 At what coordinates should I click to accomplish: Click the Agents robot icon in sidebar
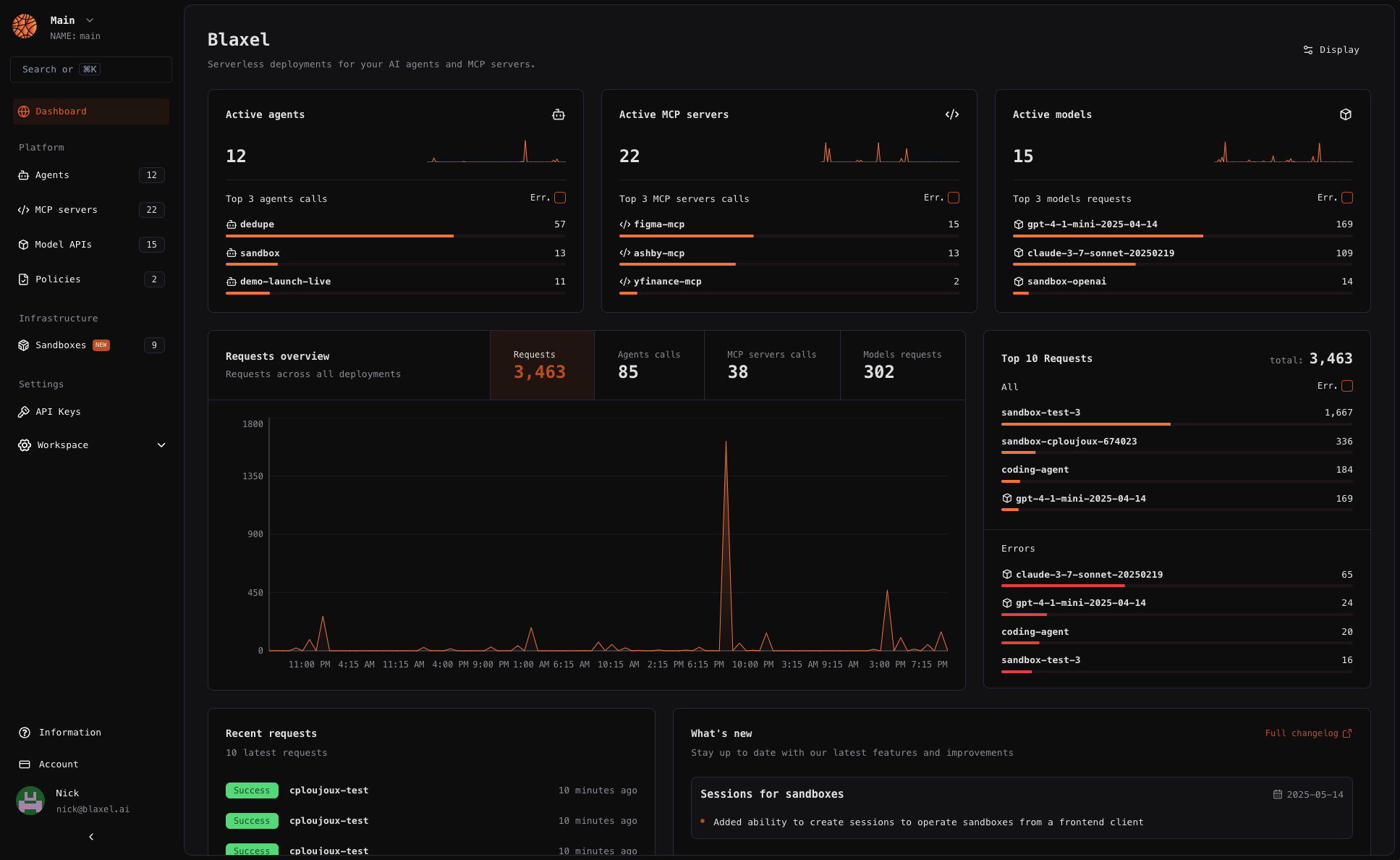24,175
